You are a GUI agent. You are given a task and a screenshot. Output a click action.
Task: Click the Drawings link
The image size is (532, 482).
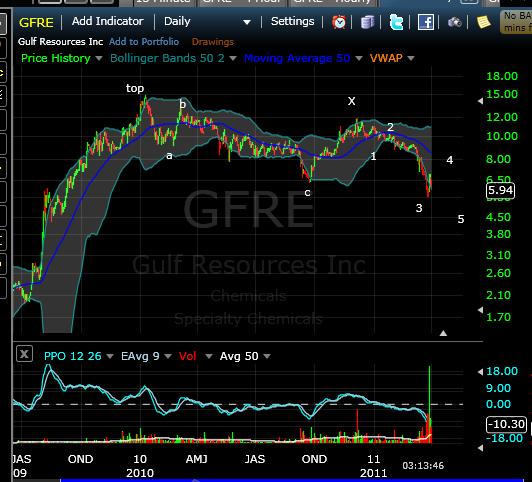click(x=213, y=42)
